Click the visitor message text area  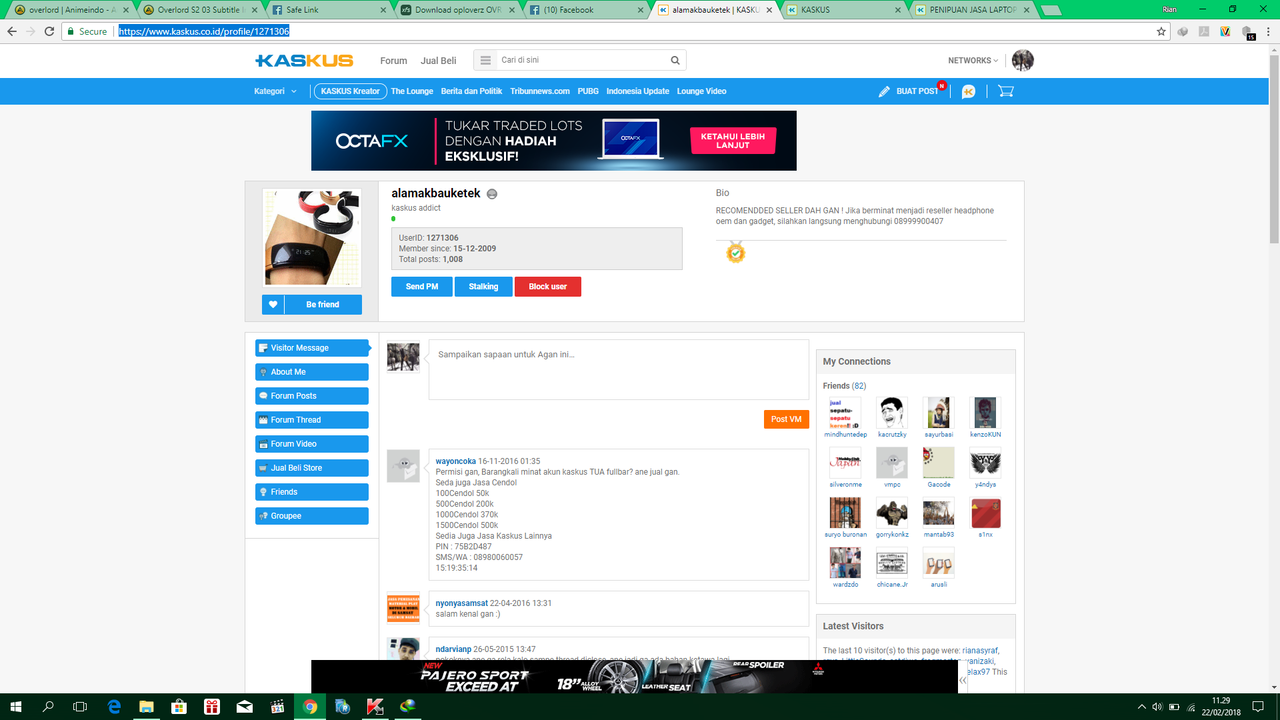click(618, 369)
